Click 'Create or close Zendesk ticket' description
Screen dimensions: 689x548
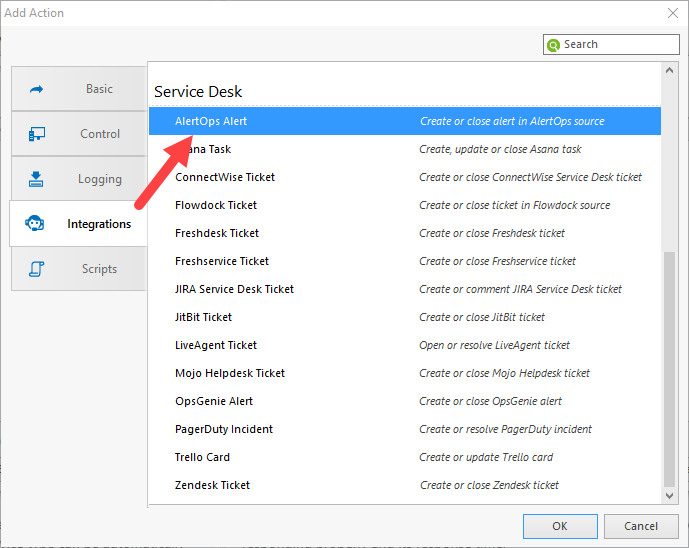pyautogui.click(x=490, y=485)
